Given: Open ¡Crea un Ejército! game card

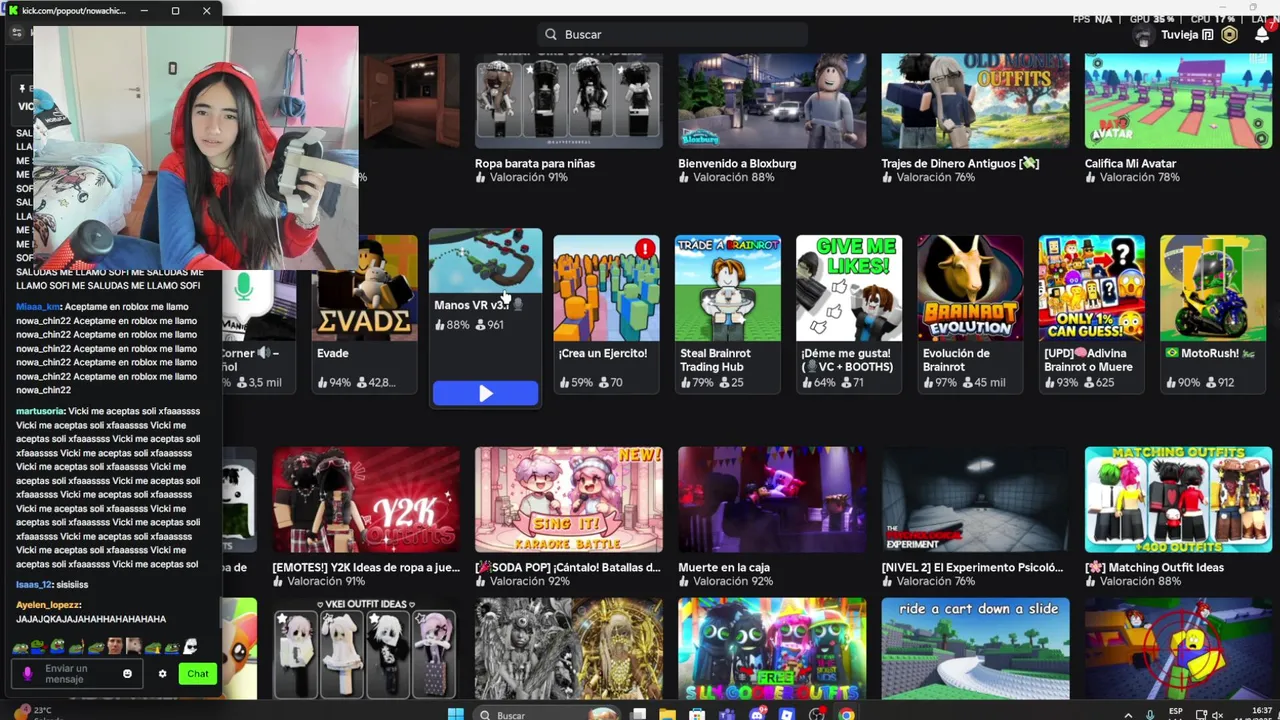Looking at the screenshot, I should [606, 313].
